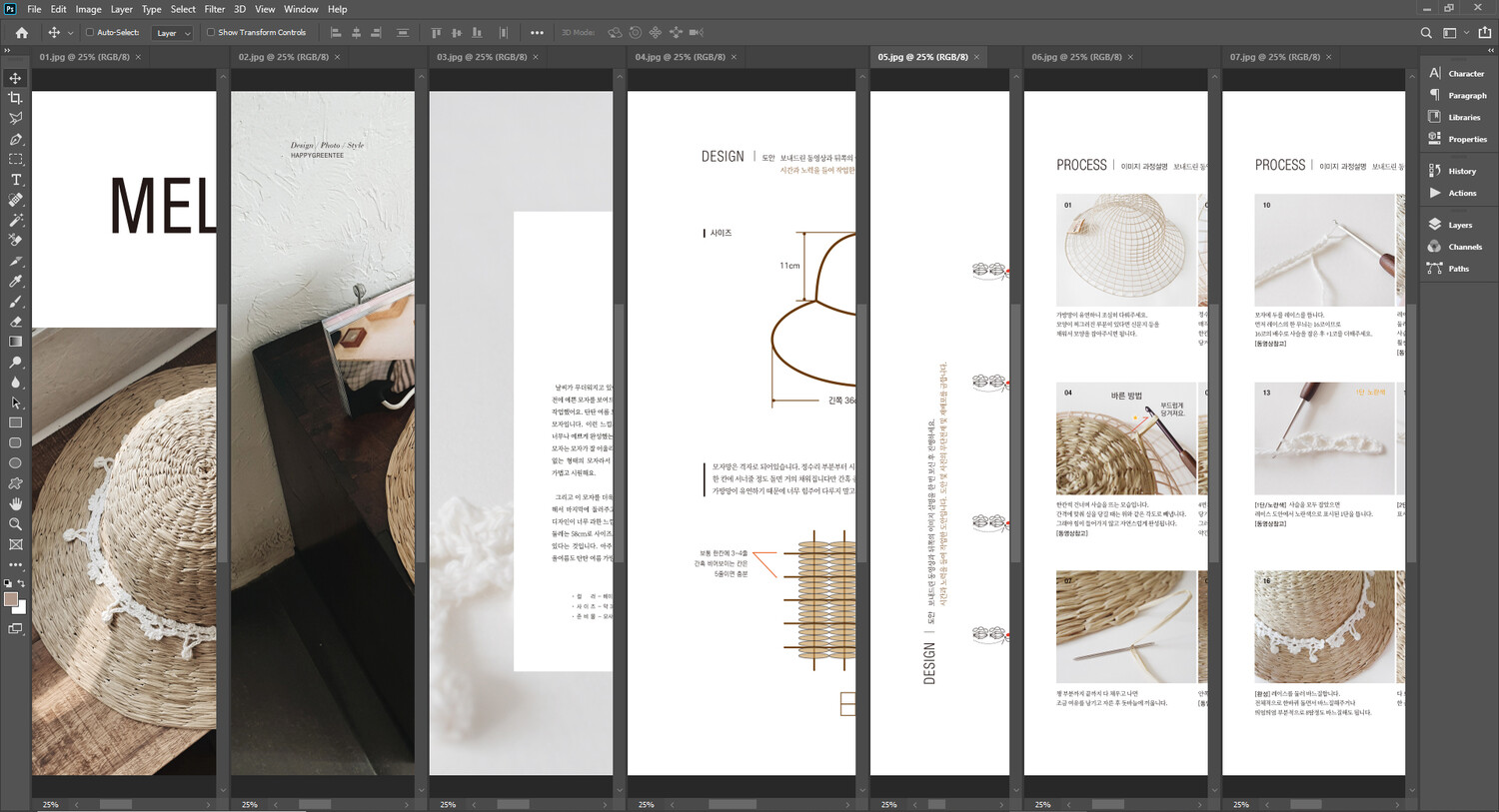Select the Horizontal Type tool

click(15, 180)
